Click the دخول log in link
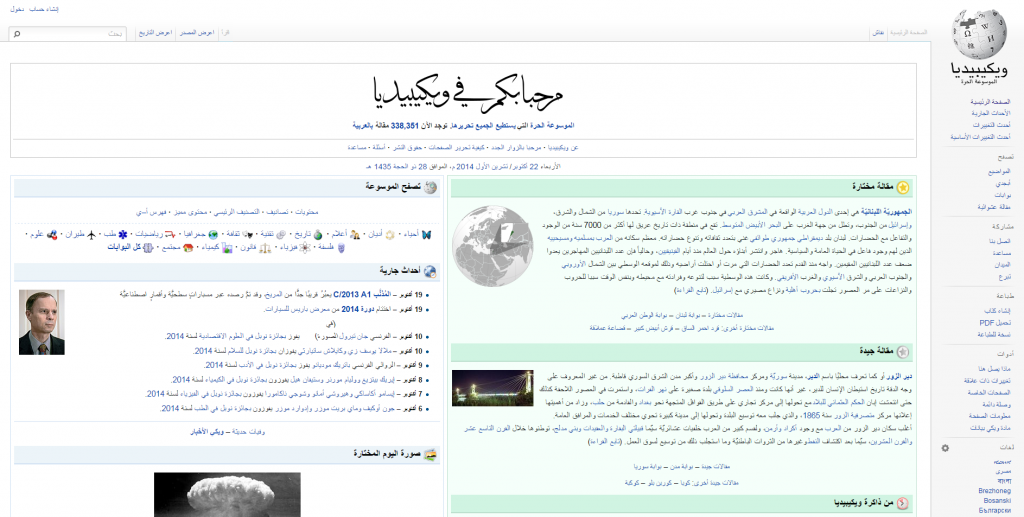This screenshot has width=1024, height=517. click(17, 9)
